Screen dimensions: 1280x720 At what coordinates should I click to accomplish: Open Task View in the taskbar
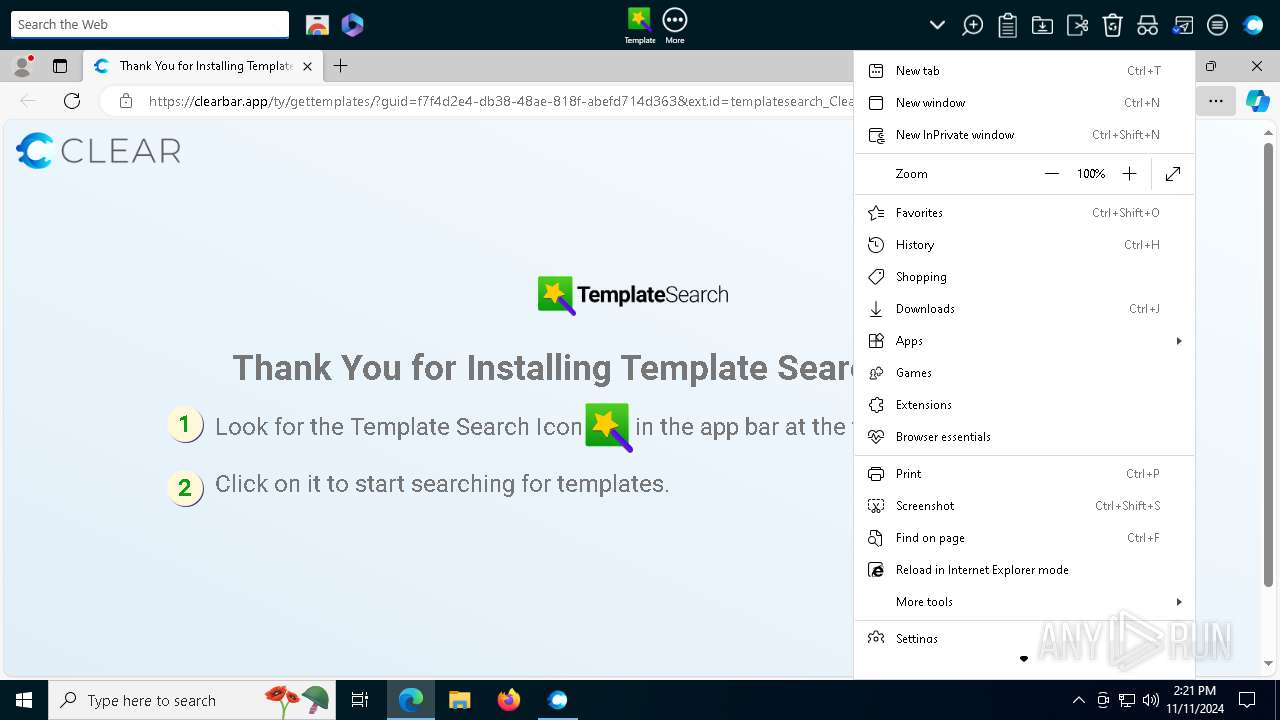tap(360, 700)
